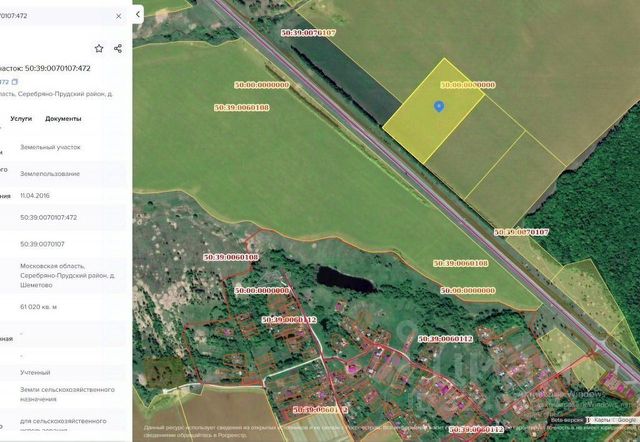Select the date value 11.04.2016

pyautogui.click(x=35, y=195)
